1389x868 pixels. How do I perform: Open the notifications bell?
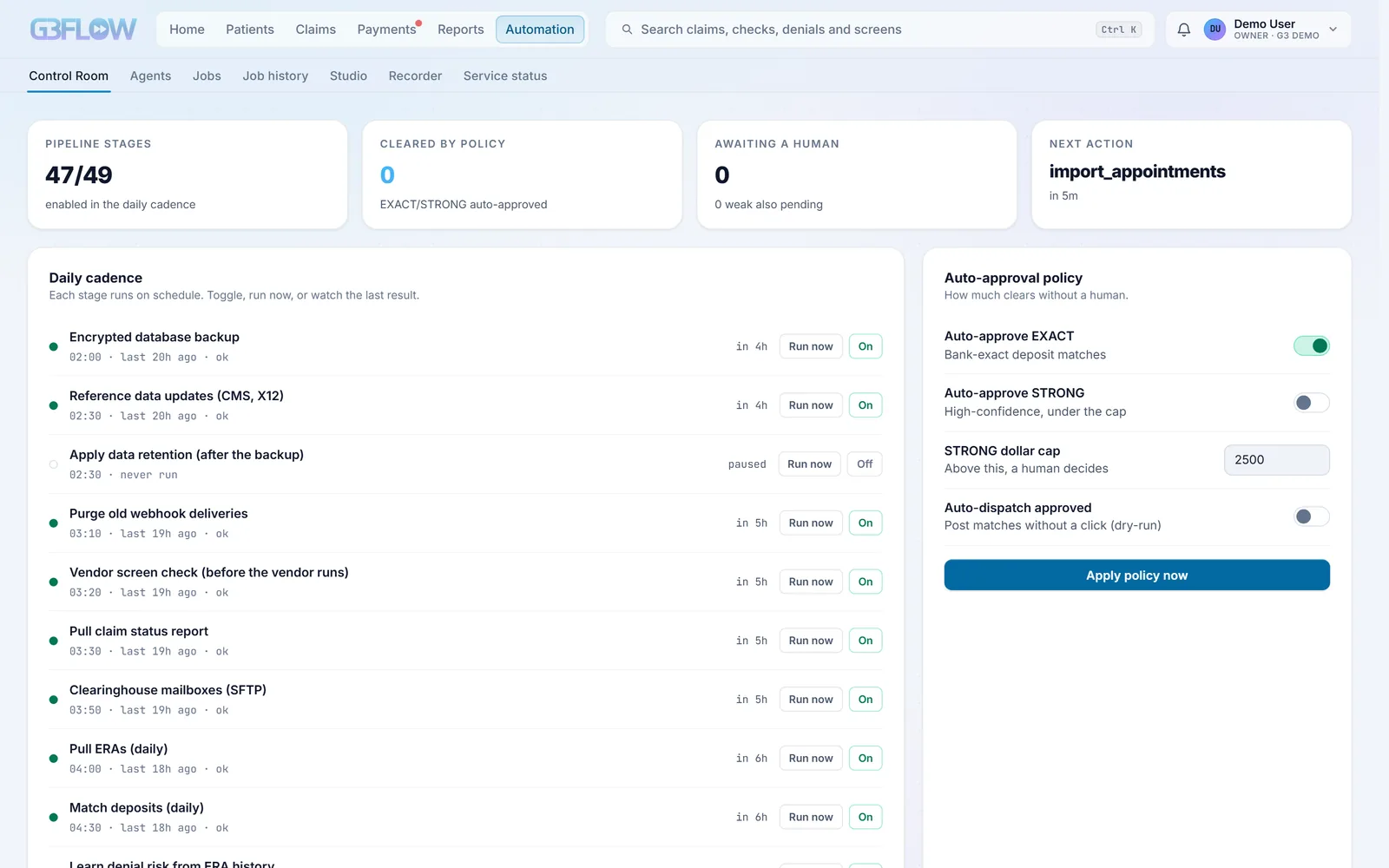click(x=1183, y=30)
